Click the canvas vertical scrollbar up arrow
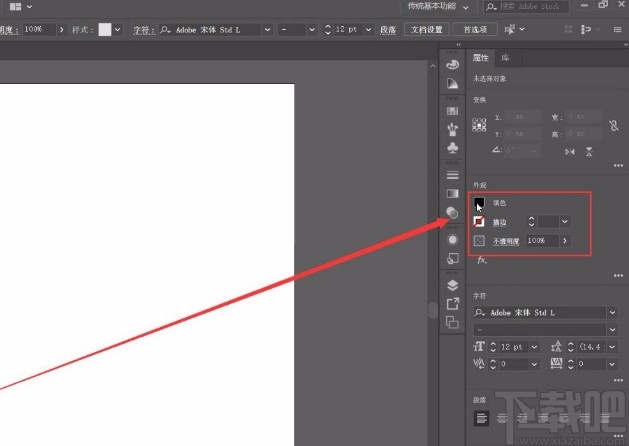 [x=433, y=66]
